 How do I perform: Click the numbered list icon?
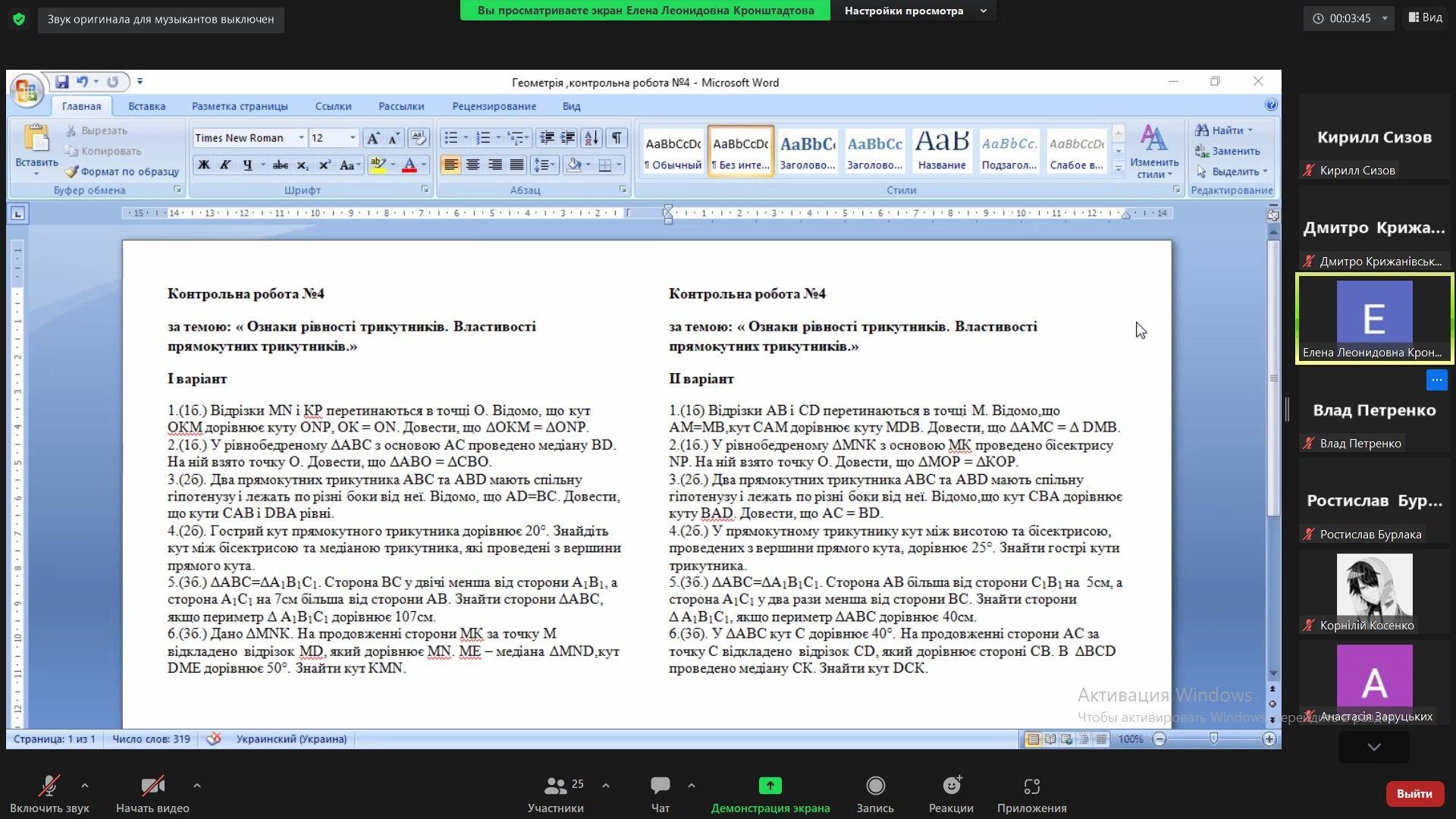[483, 138]
